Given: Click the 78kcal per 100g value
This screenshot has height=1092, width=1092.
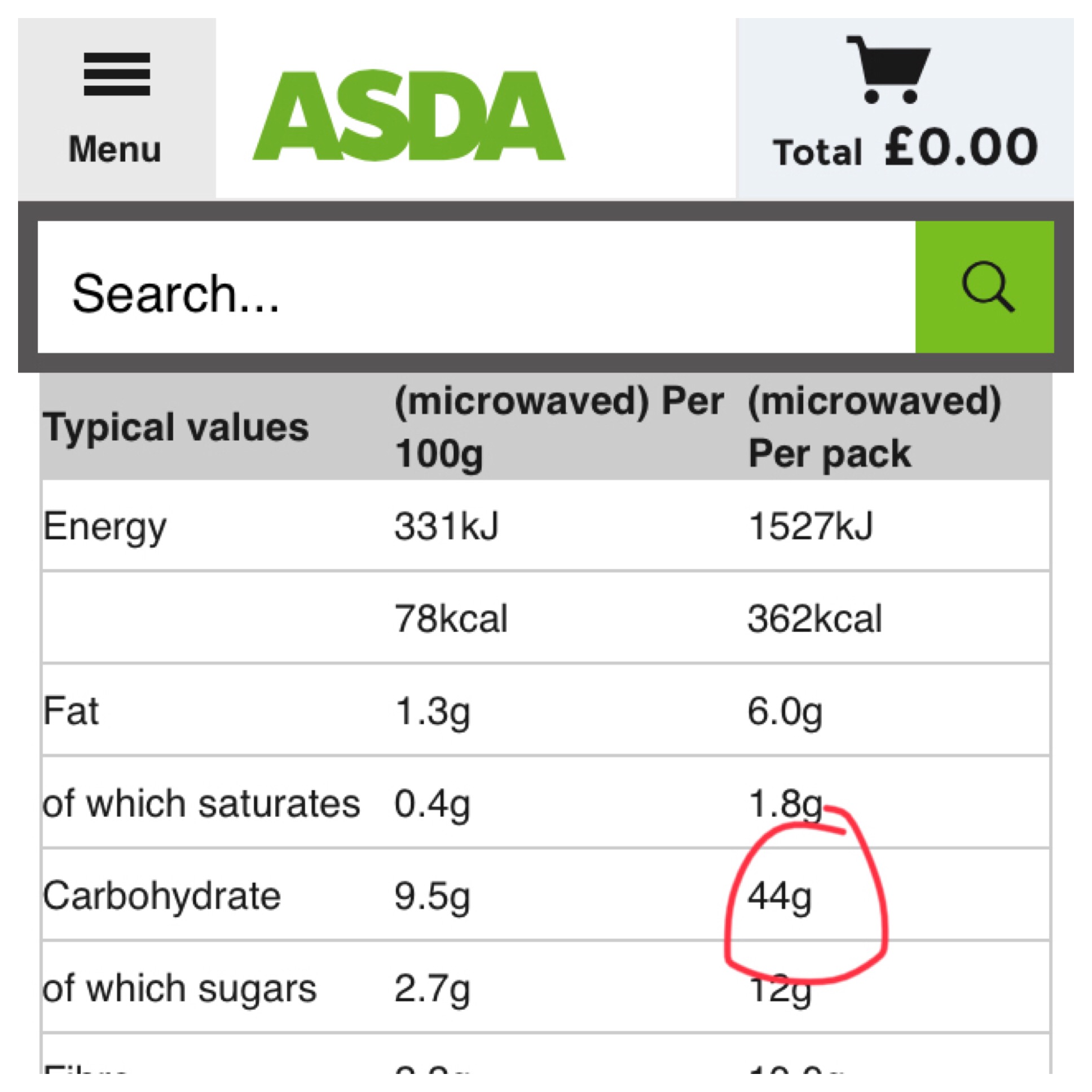Looking at the screenshot, I should tap(451, 618).
